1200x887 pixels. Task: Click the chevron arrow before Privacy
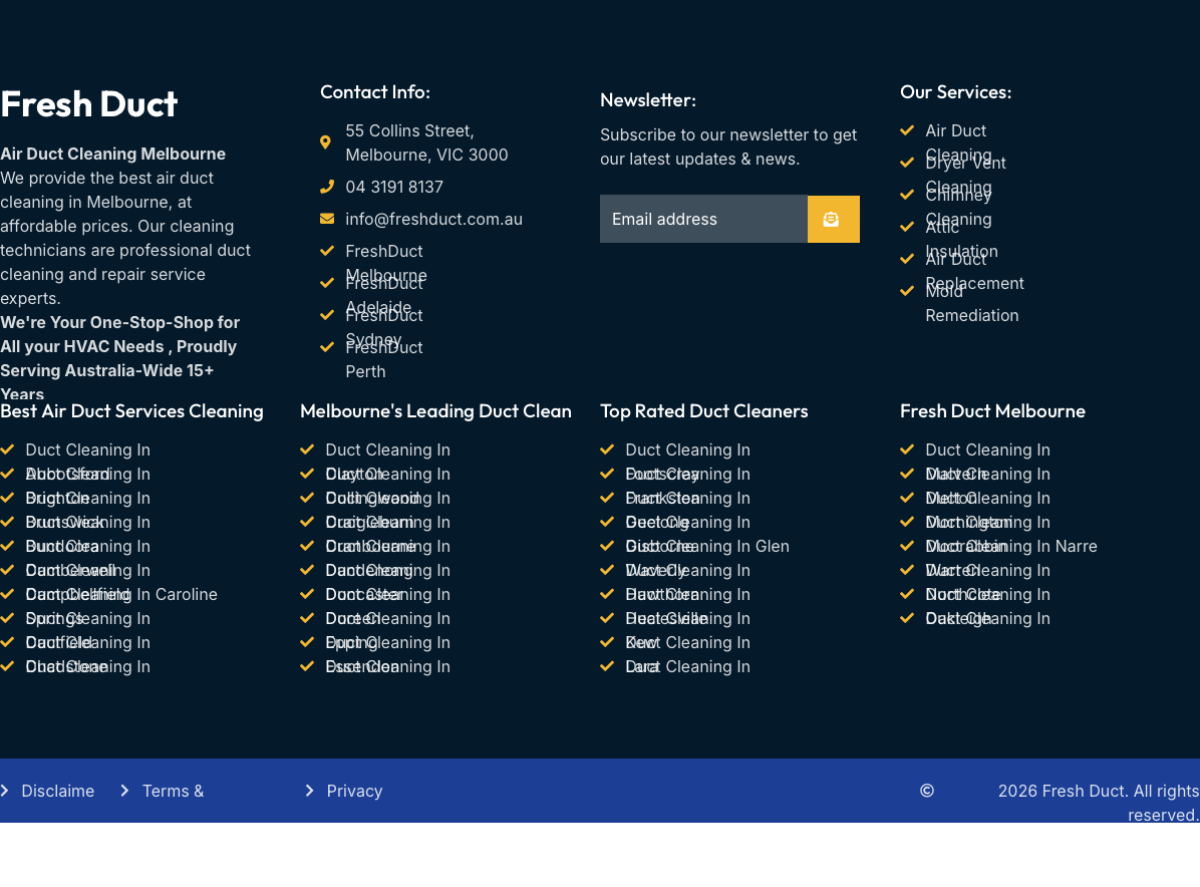309,791
